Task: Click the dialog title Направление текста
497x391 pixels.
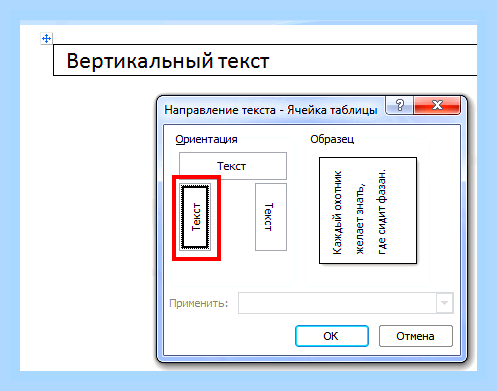Action: [271, 110]
